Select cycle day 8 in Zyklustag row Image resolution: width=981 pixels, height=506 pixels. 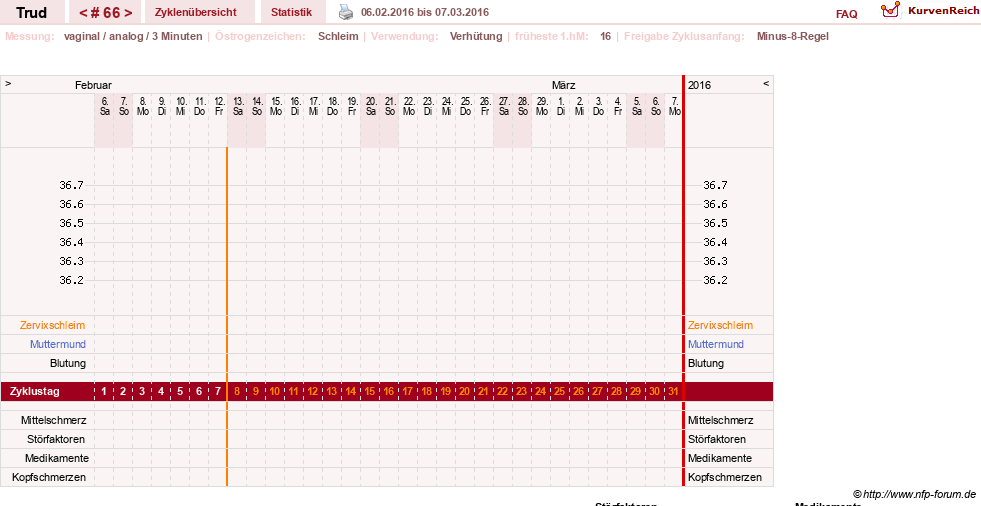point(237,392)
